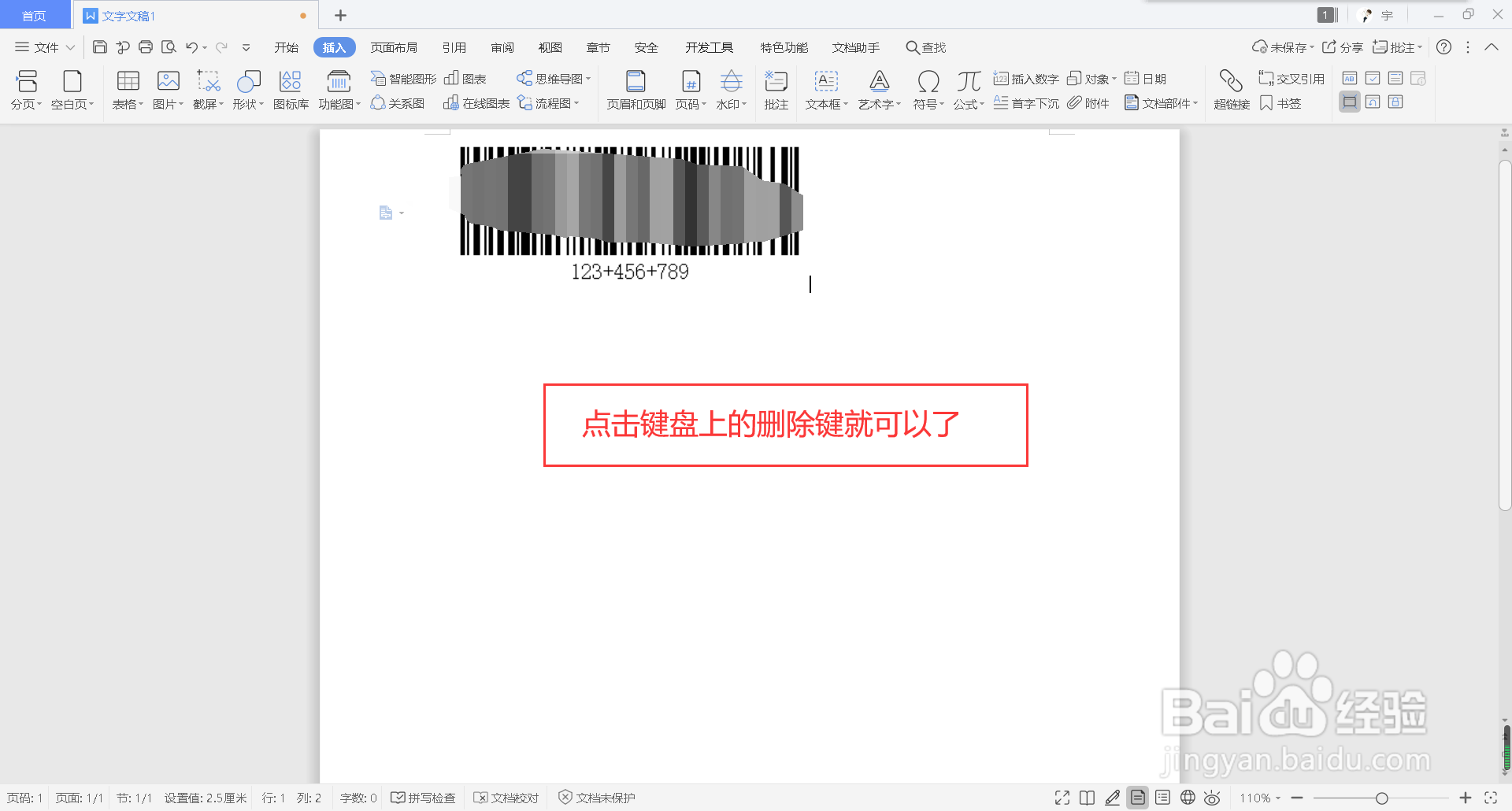This screenshot has height=811, width=1512.
Task: Toggle page view mode in status bar
Action: point(1138,798)
